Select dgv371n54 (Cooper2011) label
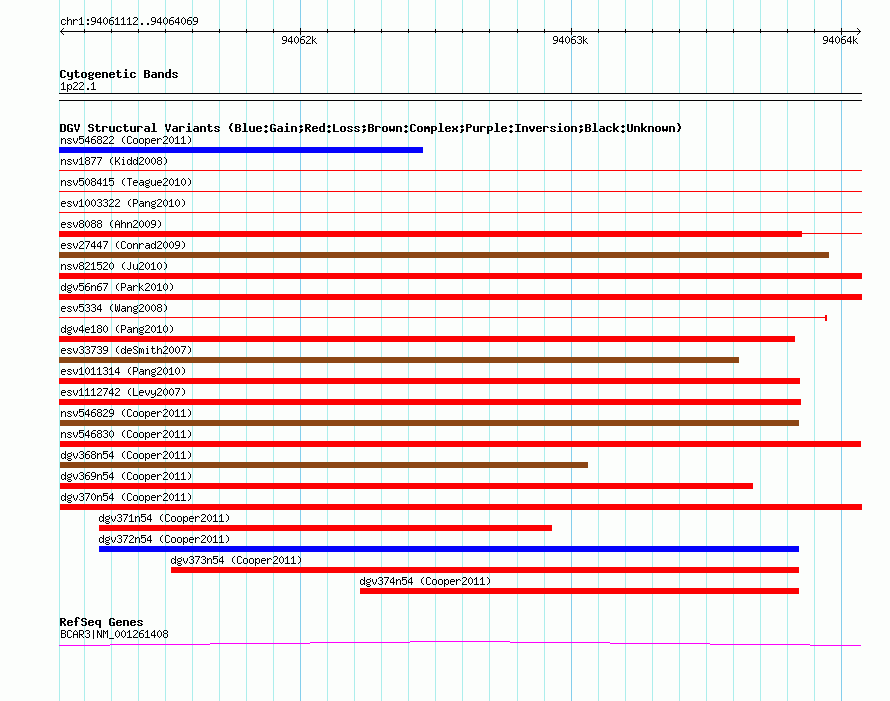 click(164, 518)
